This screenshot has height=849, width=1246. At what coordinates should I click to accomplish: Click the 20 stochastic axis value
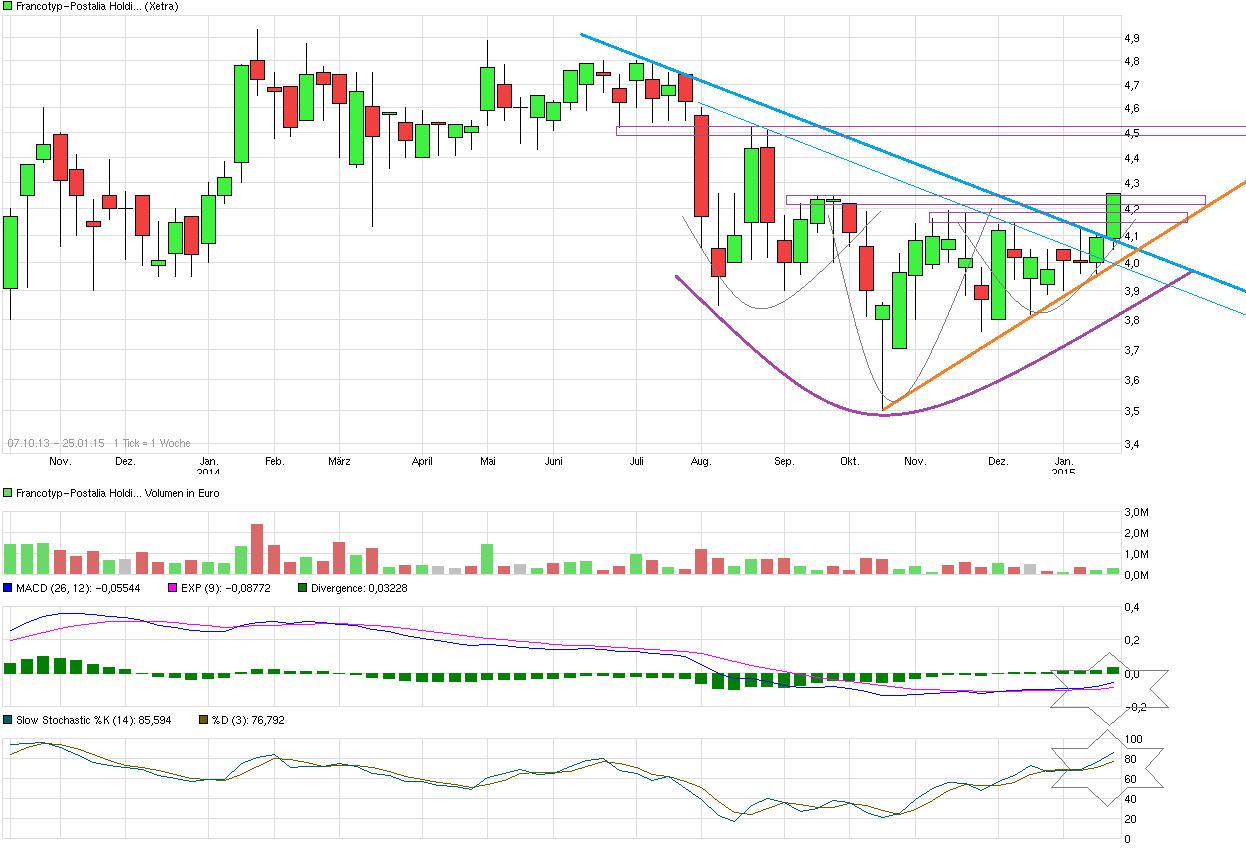point(1132,819)
